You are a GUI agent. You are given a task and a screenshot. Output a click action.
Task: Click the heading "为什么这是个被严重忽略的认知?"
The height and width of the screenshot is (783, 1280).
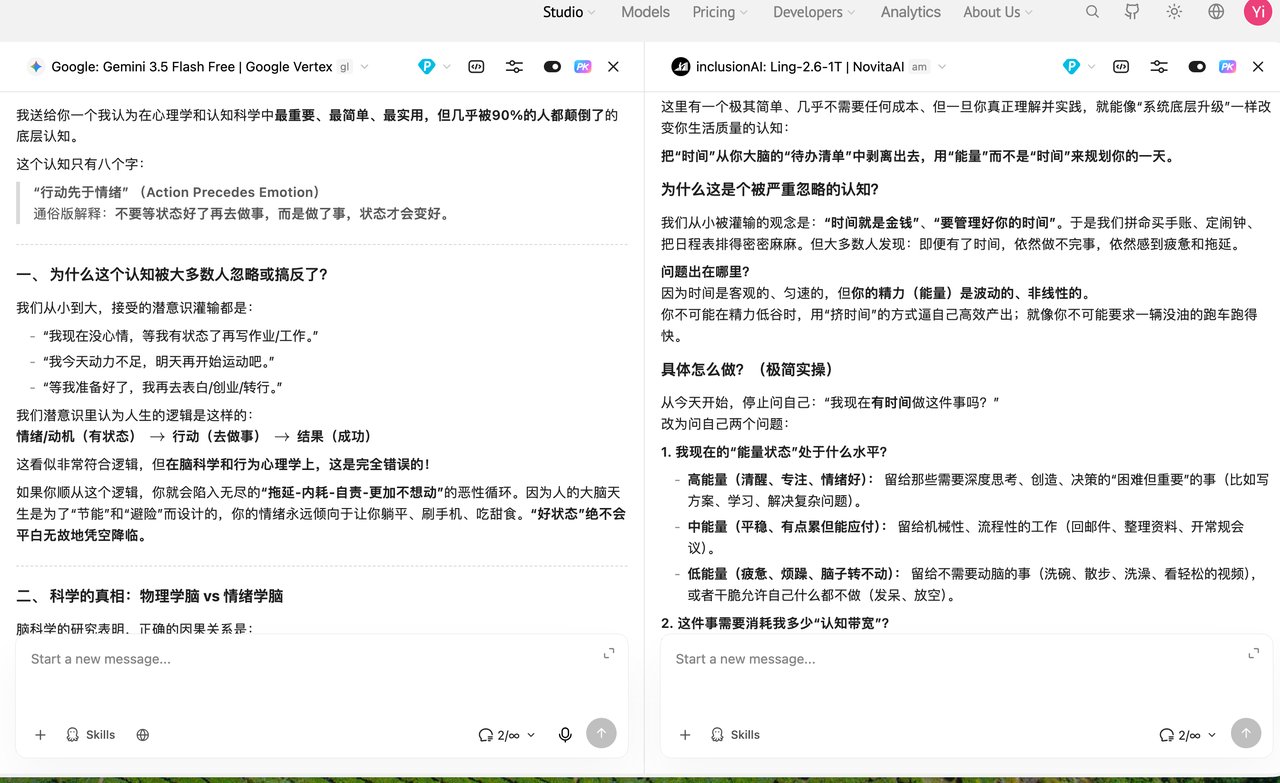(x=769, y=189)
